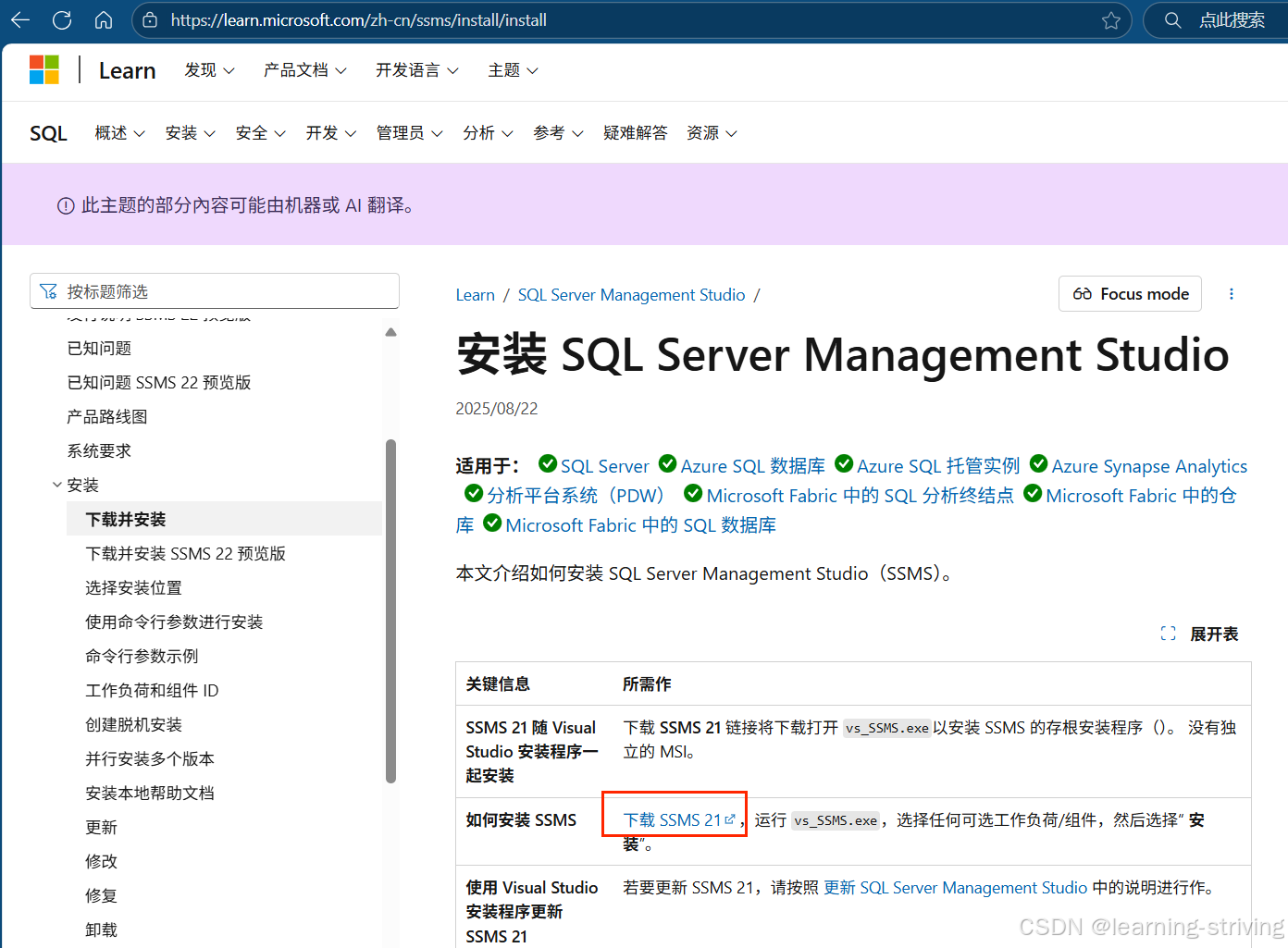The width and height of the screenshot is (1288, 948).
Task: Click the browser address bar URL
Action: [x=359, y=19]
